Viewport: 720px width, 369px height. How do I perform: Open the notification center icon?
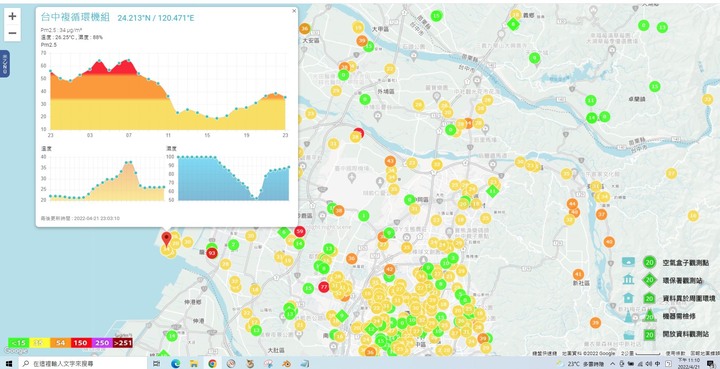pyautogui.click(x=712, y=363)
